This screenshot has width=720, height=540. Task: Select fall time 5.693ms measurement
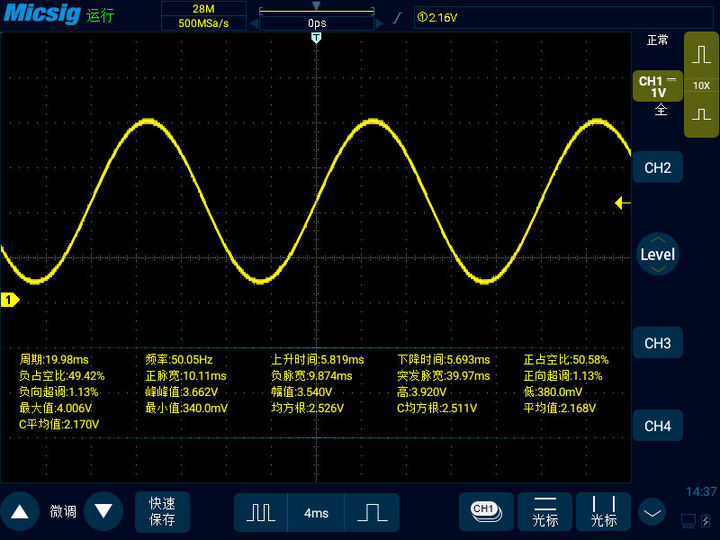444,360
